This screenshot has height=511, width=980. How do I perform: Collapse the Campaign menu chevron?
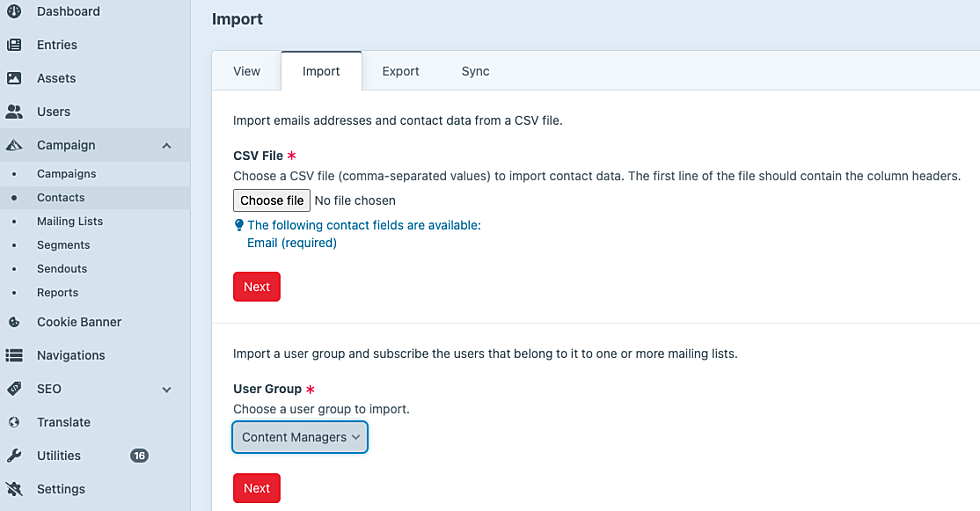(166, 146)
